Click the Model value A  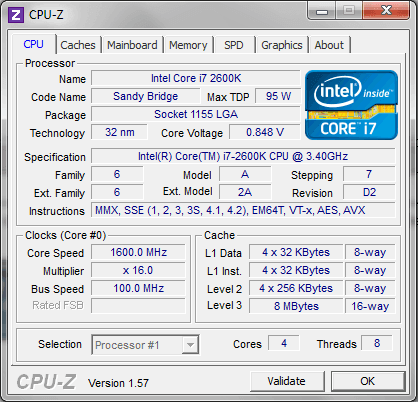pos(245,174)
